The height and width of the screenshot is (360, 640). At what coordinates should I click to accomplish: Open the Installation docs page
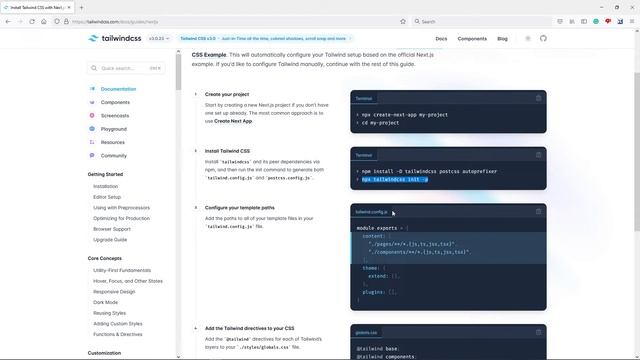(105, 186)
